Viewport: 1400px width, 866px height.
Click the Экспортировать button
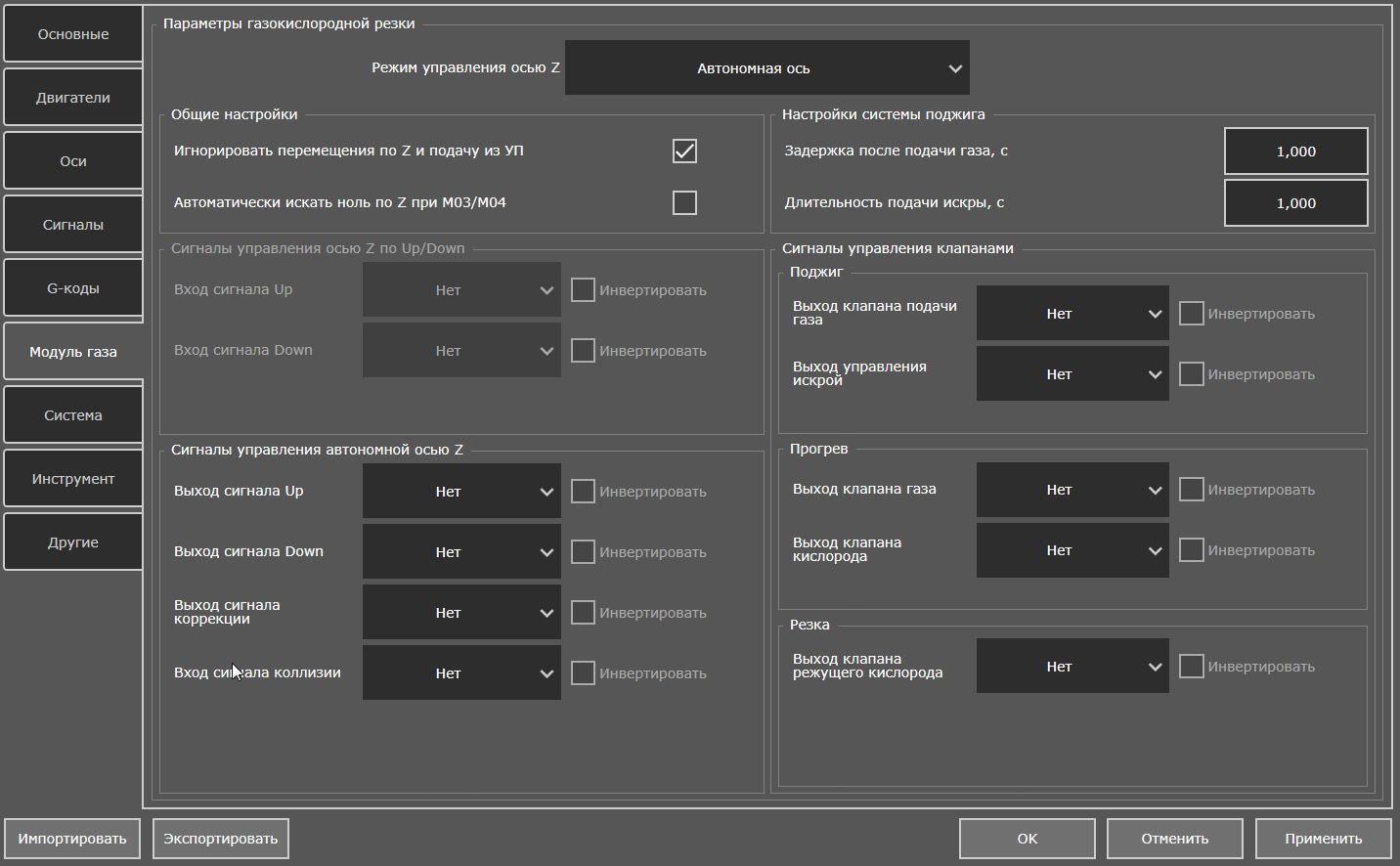pyautogui.click(x=221, y=839)
